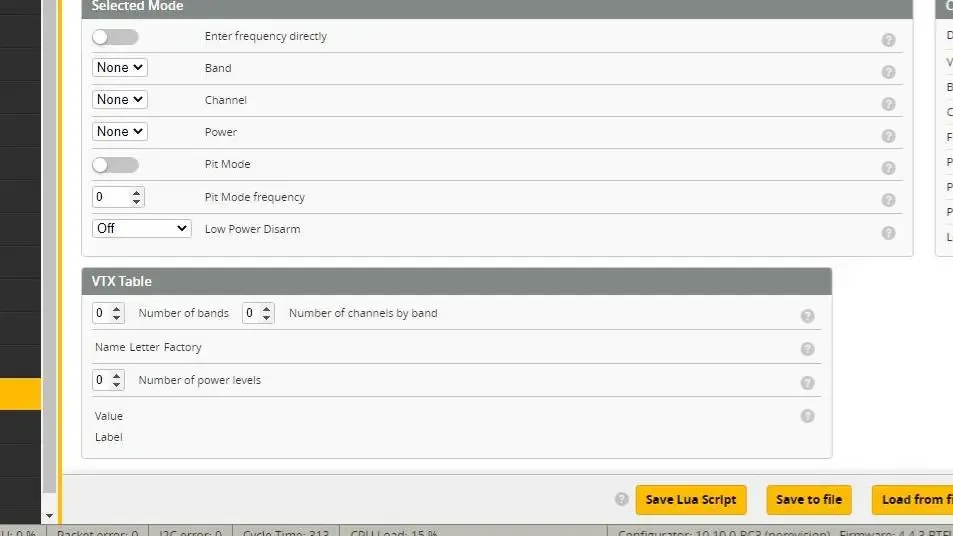953x536 pixels.
Task: Click the Pit Mode frequency input field
Action: pyautogui.click(x=112, y=197)
